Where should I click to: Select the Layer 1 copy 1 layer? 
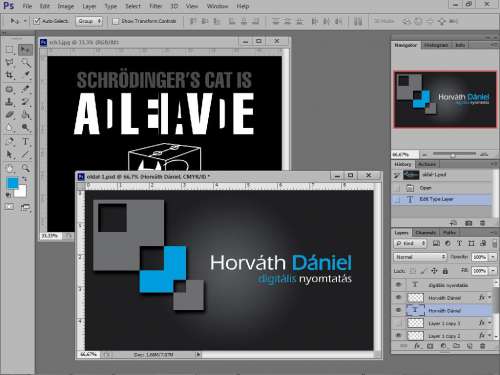click(x=444, y=323)
